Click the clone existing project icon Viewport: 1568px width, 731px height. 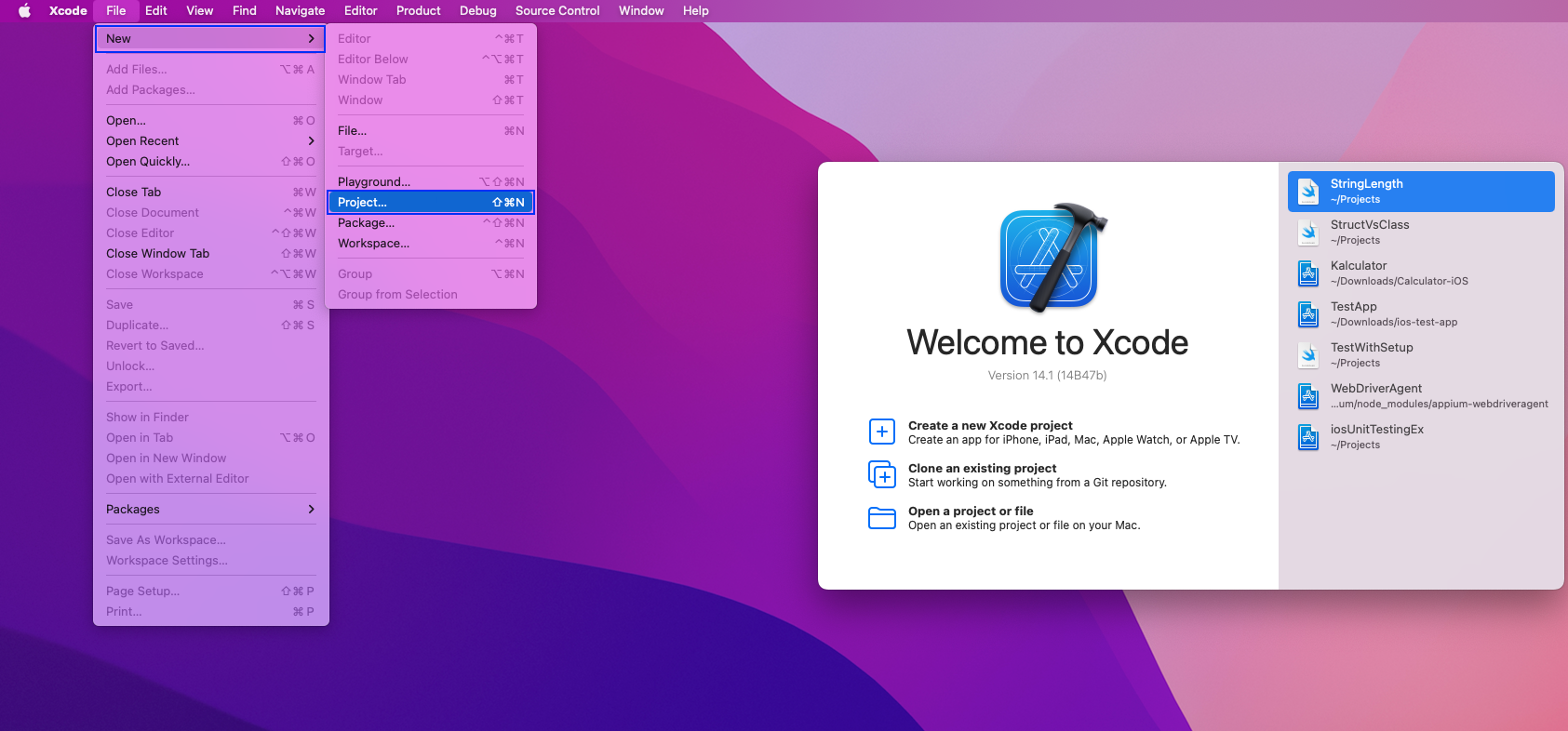point(881,474)
